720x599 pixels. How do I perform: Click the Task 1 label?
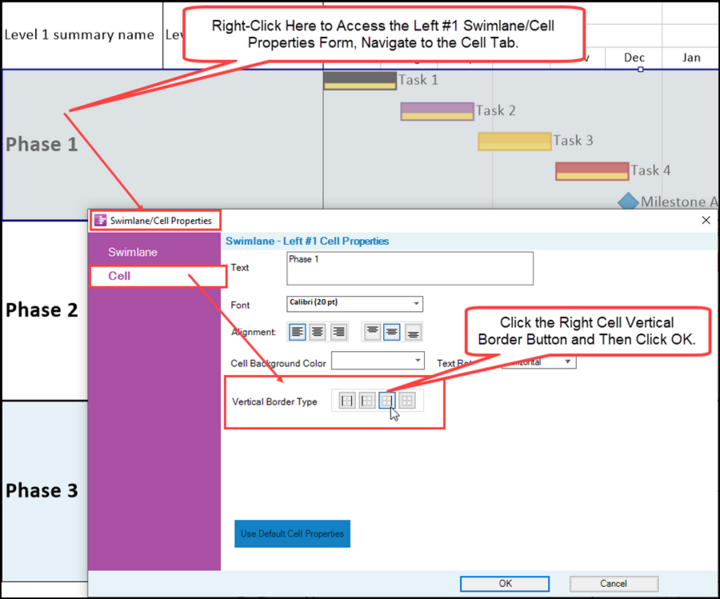(x=418, y=80)
